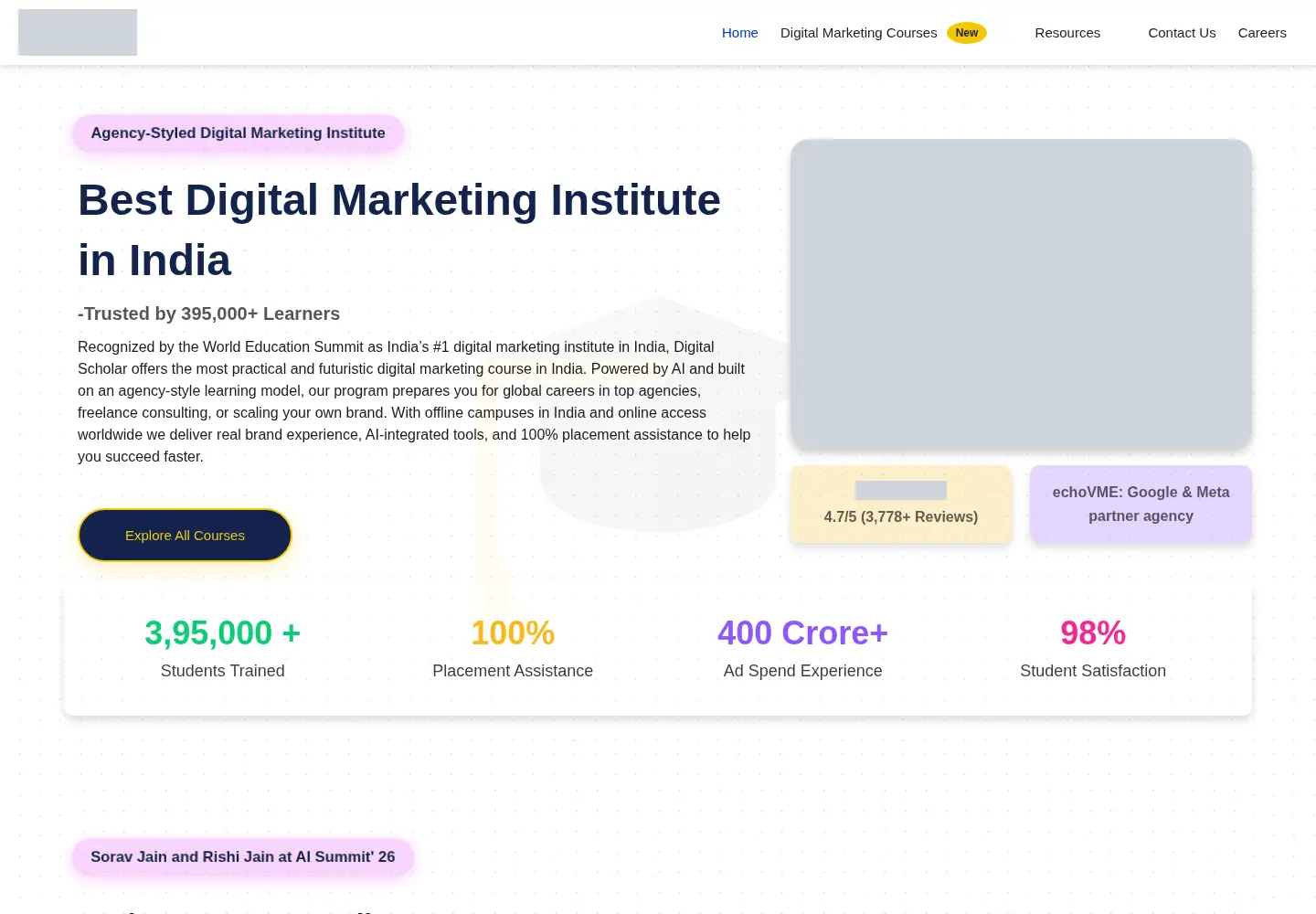Click the large hero image placeholder
Screen dimensions: 1316x914
pyautogui.click(x=1021, y=294)
